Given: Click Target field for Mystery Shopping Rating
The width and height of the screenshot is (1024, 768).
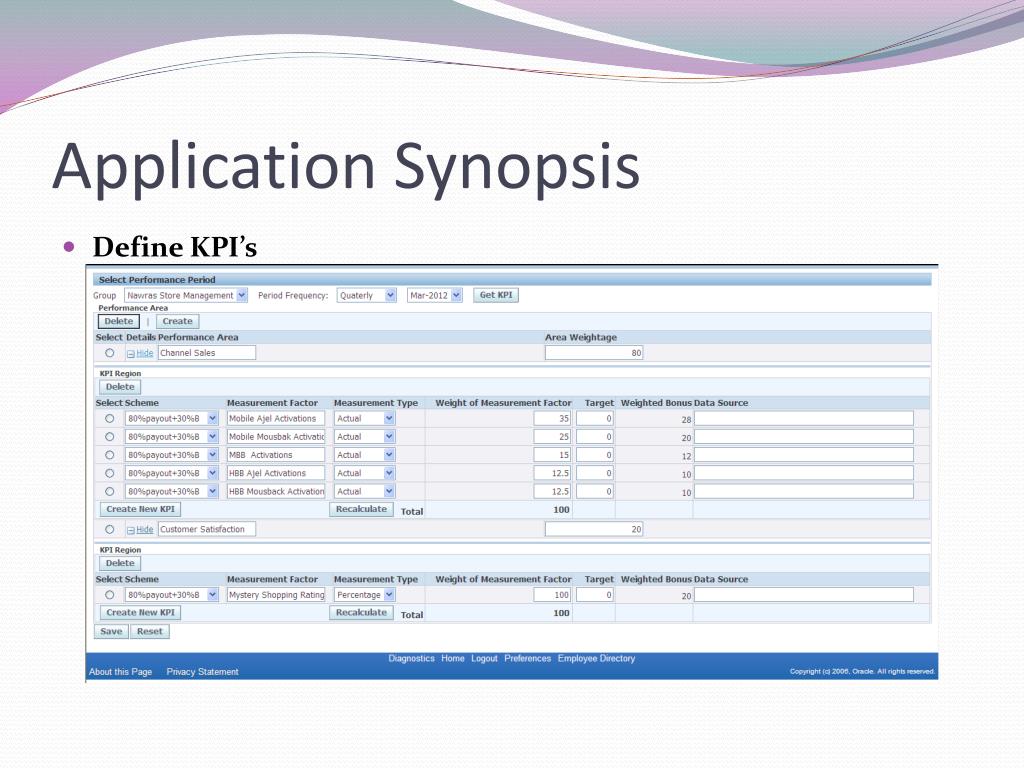Looking at the screenshot, I should (x=594, y=595).
